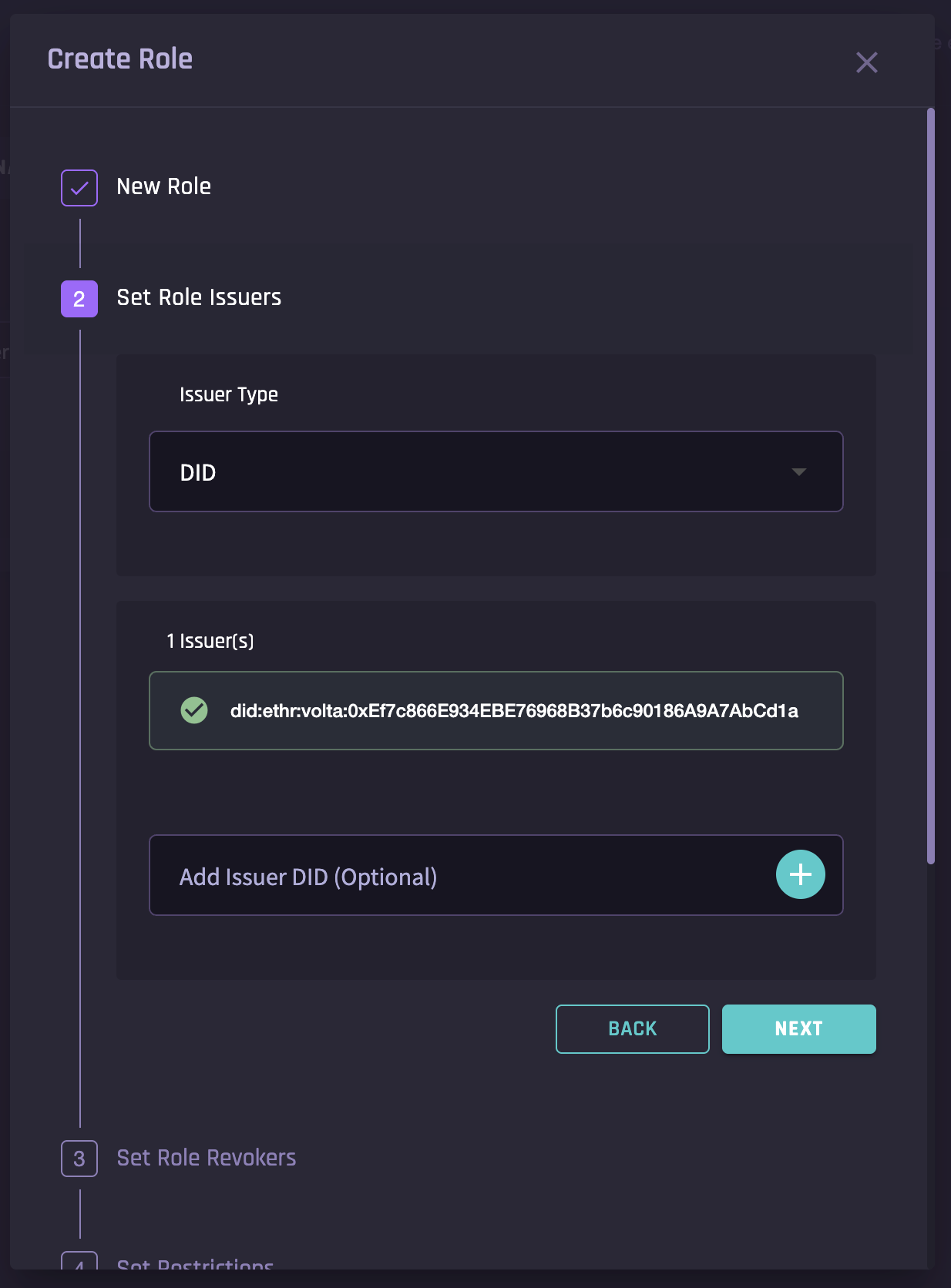This screenshot has width=951, height=1288.
Task: Click the green verified checkmark on issuer
Action: click(x=194, y=710)
